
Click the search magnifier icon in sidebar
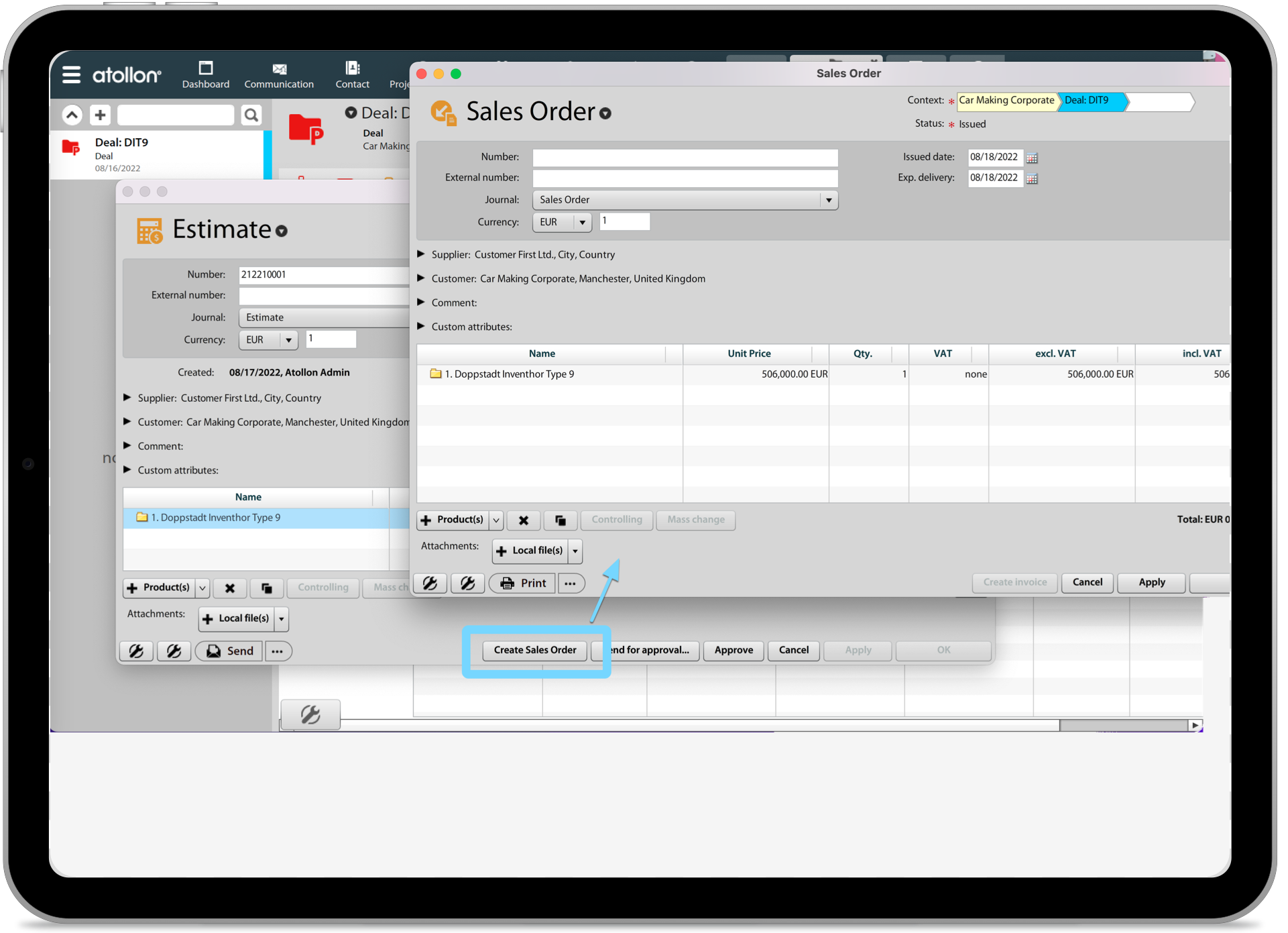point(251,115)
